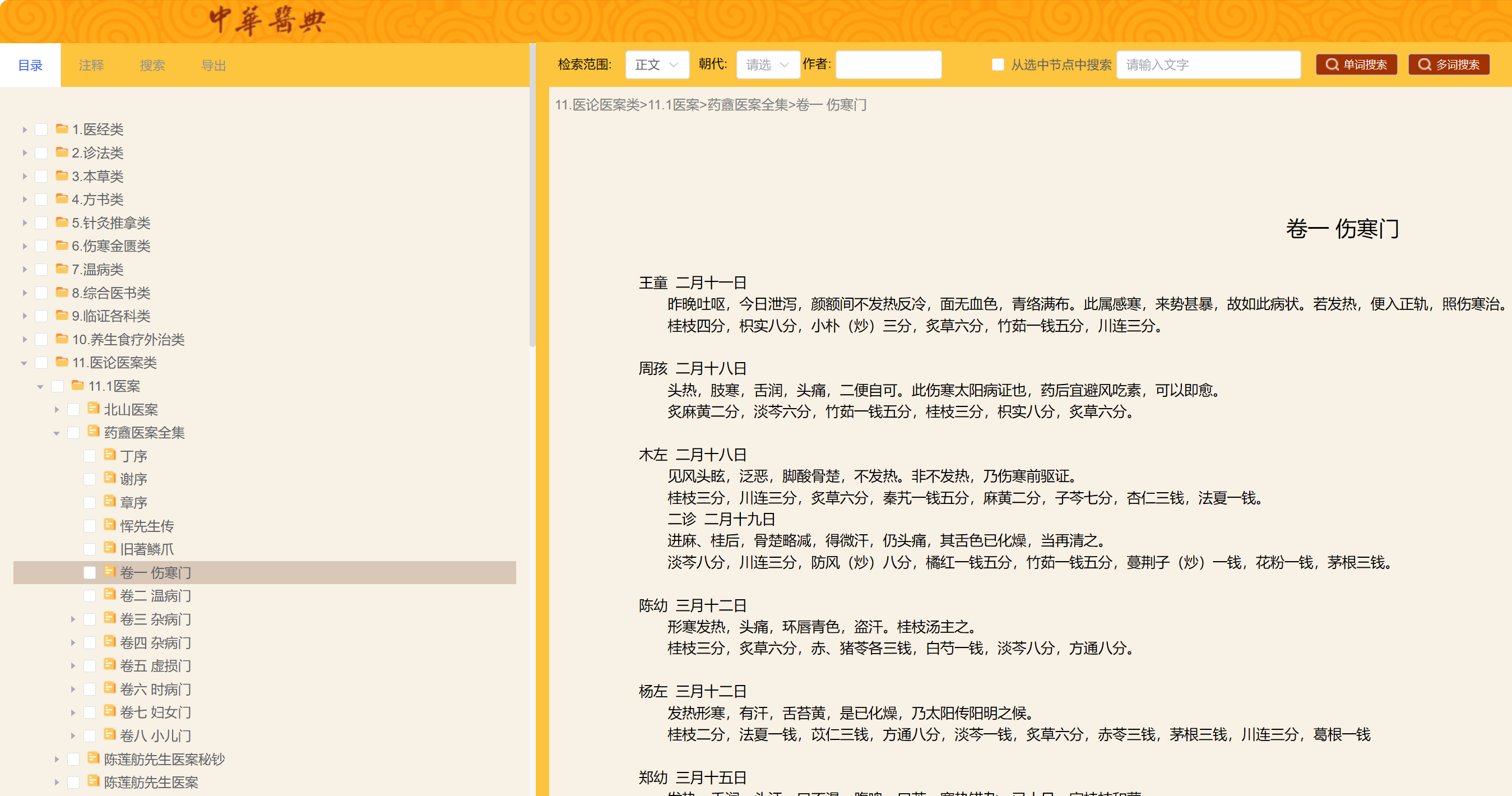Click the 陈幼 三月十二日 case heading
This screenshot has height=796, width=1512.
pyautogui.click(x=693, y=606)
